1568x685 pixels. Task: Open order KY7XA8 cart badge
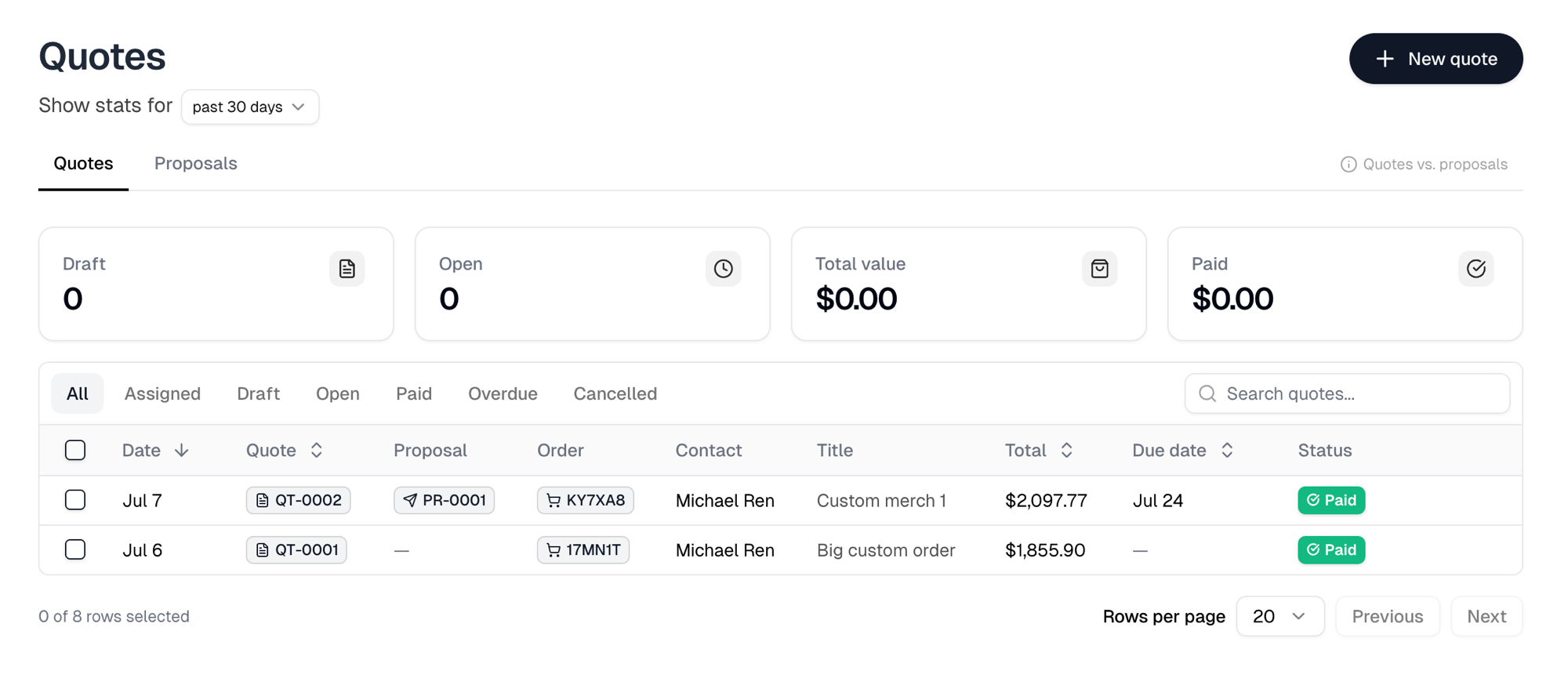(x=586, y=500)
